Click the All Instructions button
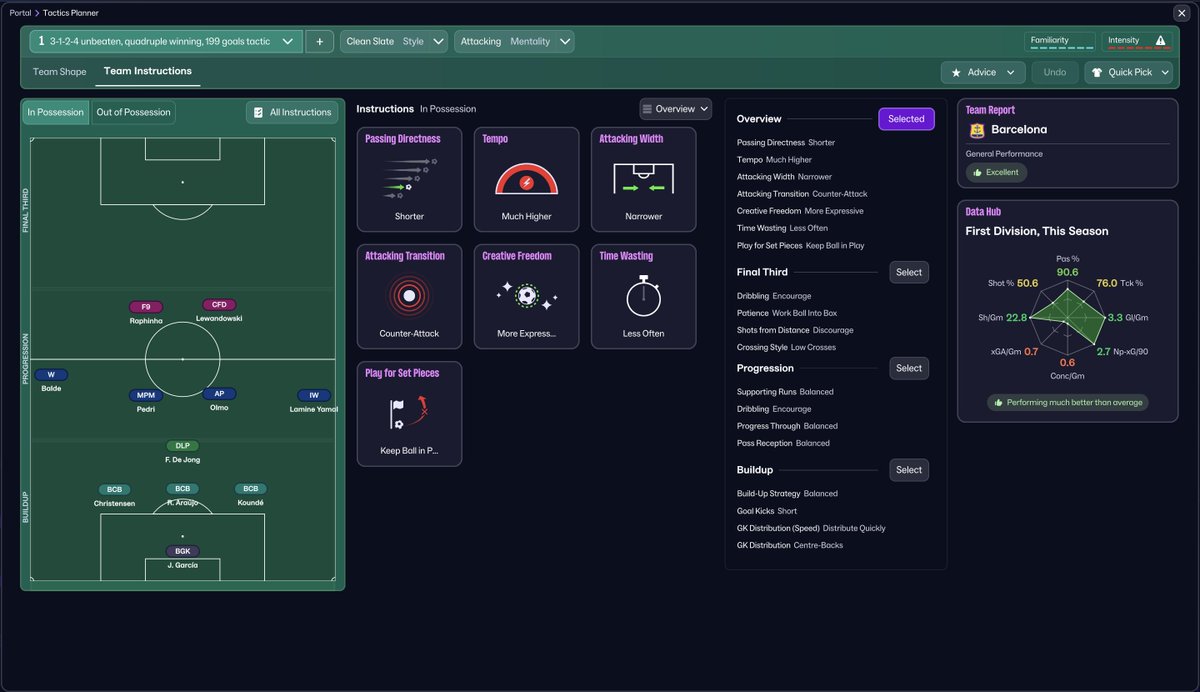Viewport: 1200px width, 692px height. [292, 113]
